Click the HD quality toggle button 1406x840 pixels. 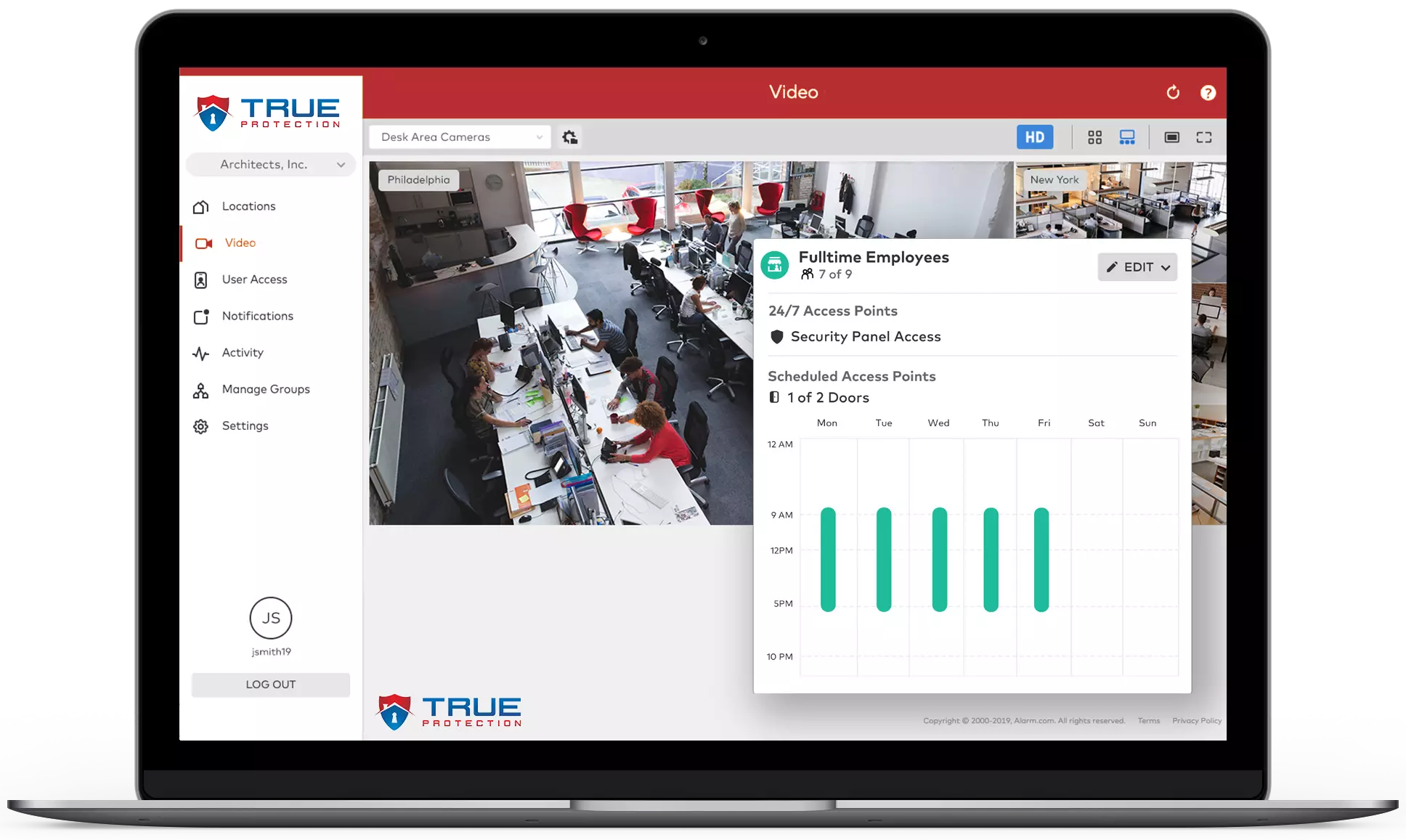[1035, 136]
